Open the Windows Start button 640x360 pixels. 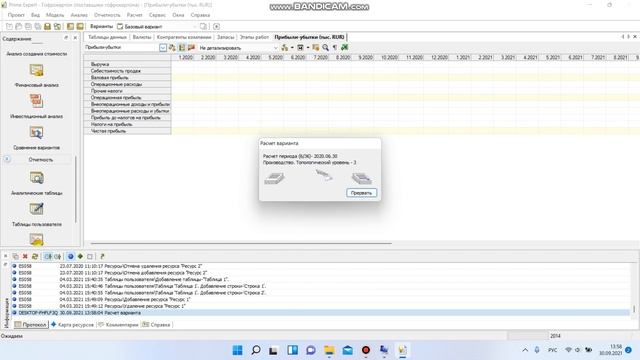pos(238,350)
